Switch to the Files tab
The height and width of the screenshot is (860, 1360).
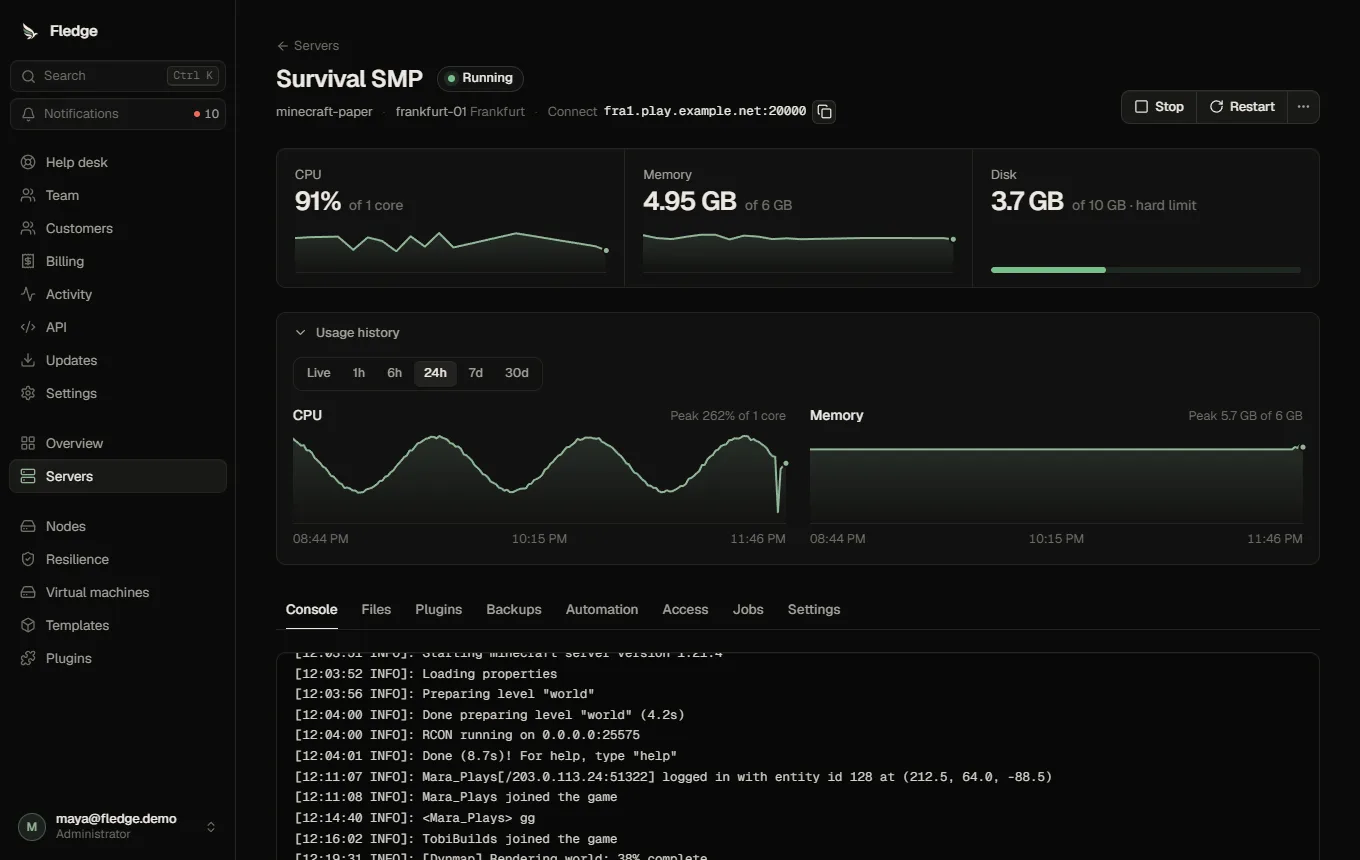(x=376, y=609)
